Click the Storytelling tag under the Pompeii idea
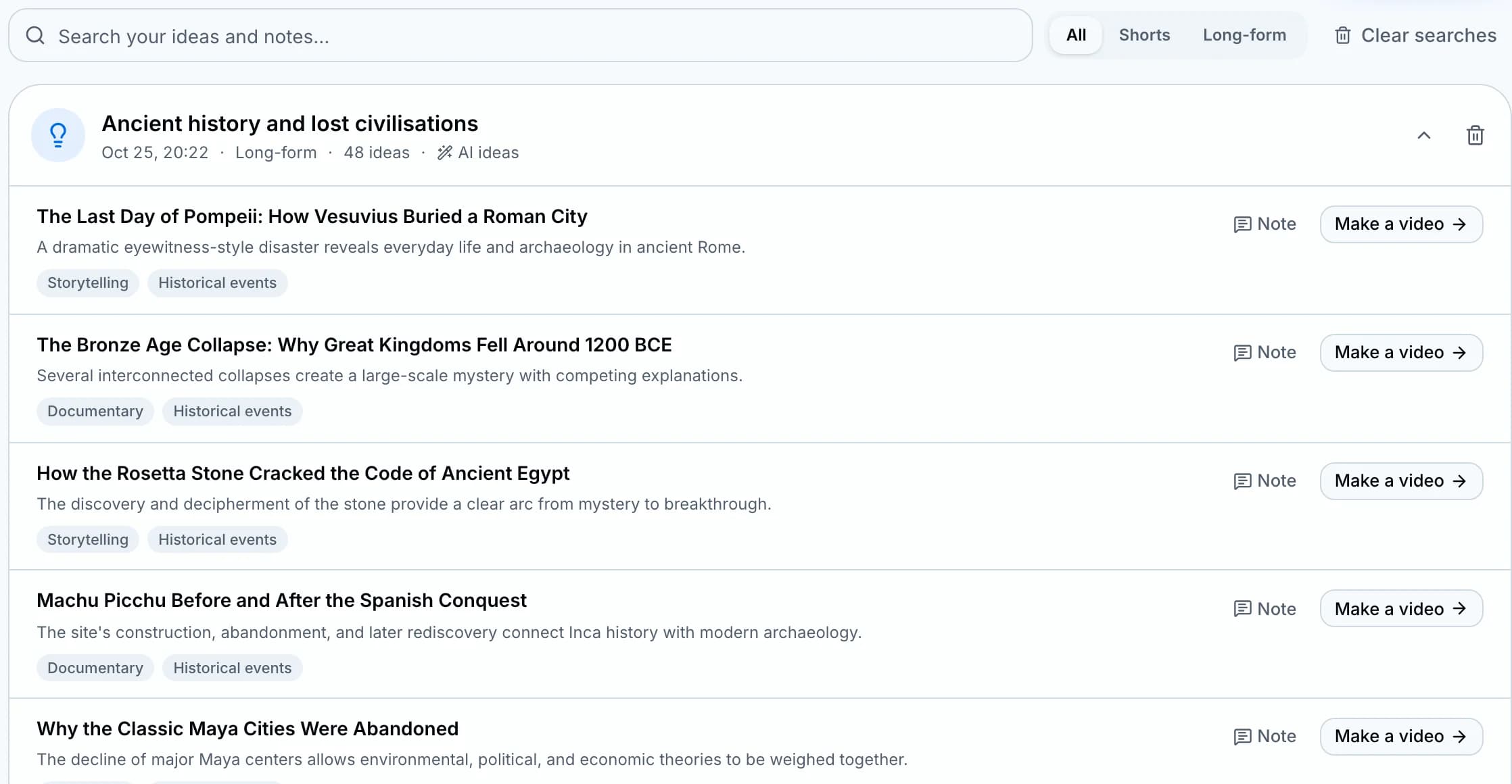Viewport: 1512px width, 784px height. point(88,283)
